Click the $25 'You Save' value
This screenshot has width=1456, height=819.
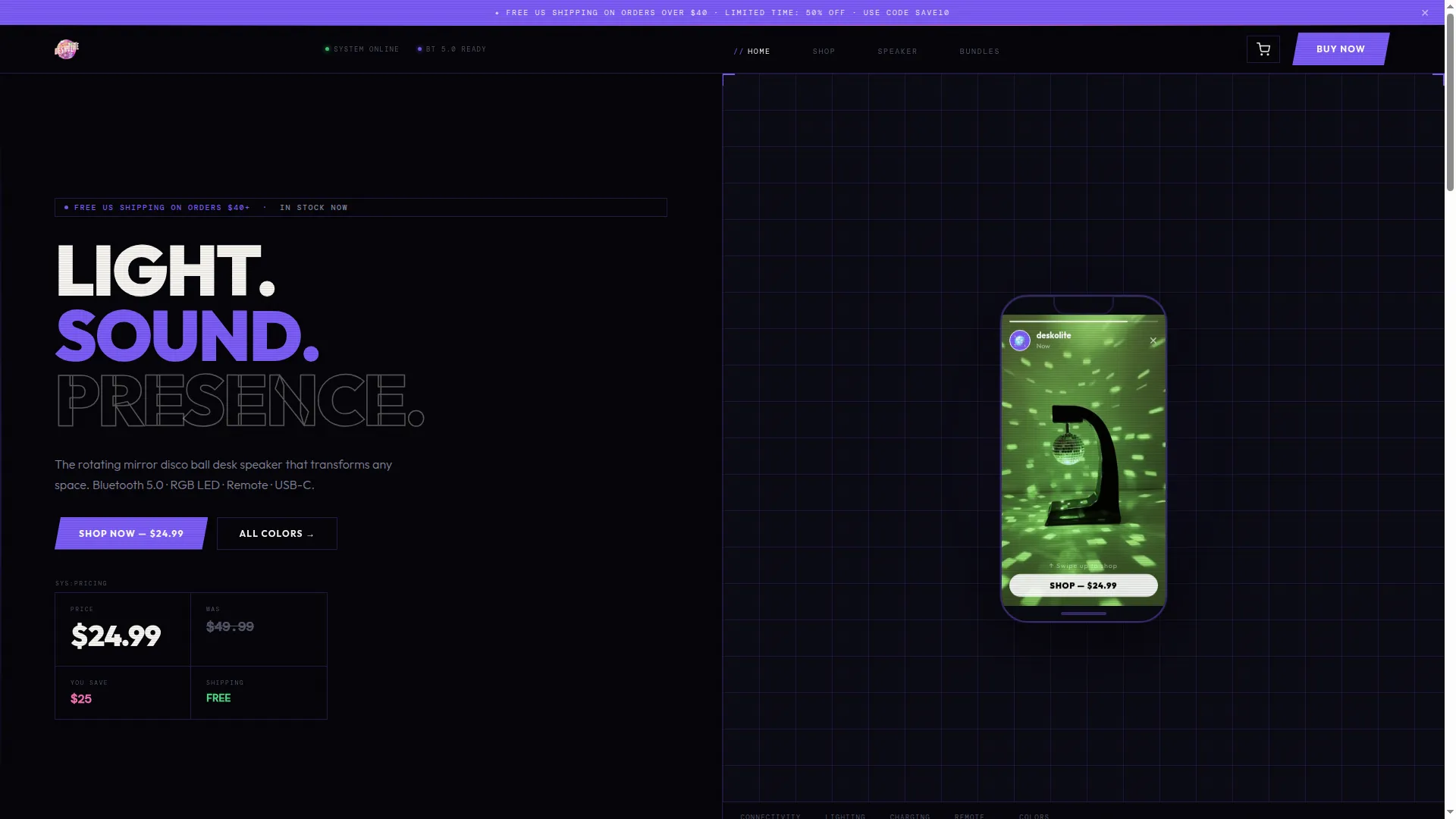81,698
